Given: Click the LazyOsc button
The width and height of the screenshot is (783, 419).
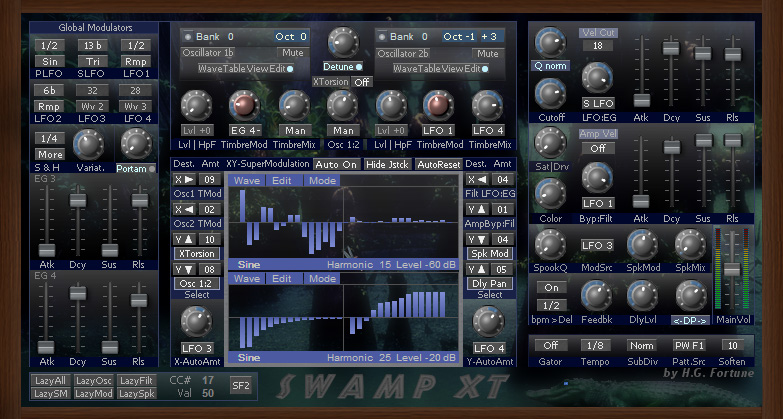Looking at the screenshot, I should click(x=94, y=381).
